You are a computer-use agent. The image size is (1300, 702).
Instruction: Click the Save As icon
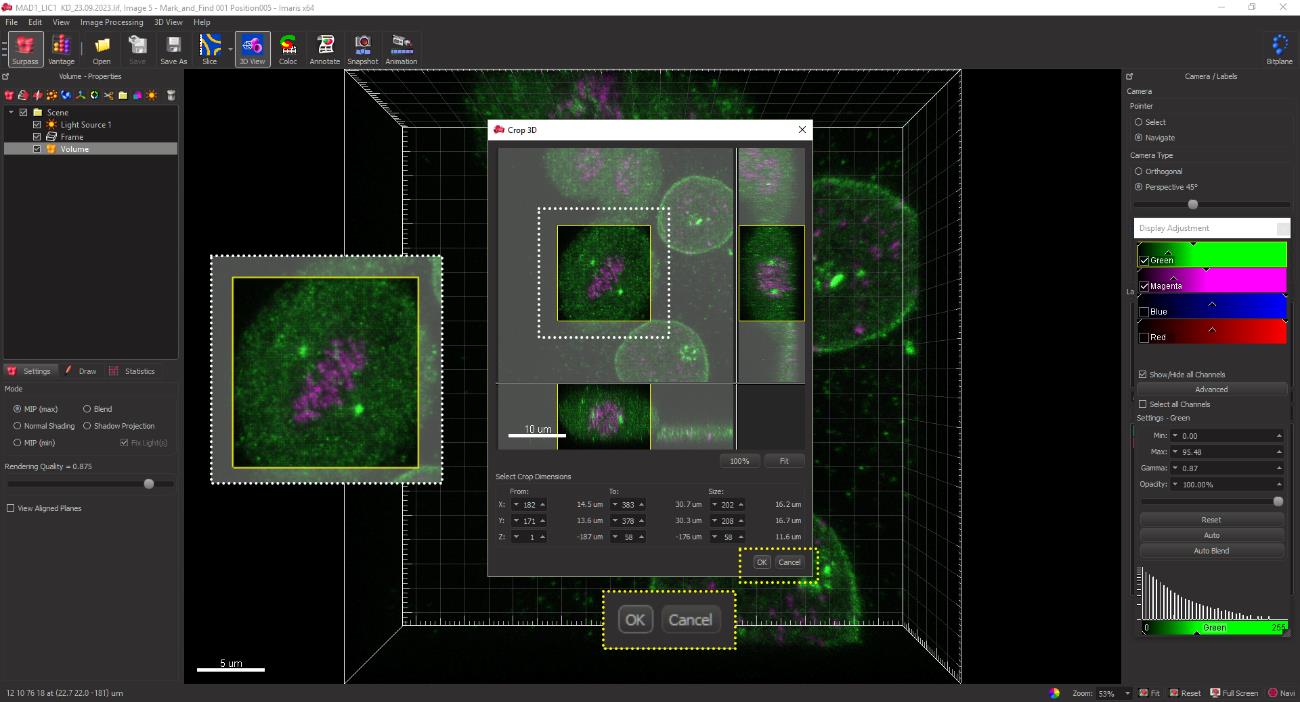[x=173, y=48]
